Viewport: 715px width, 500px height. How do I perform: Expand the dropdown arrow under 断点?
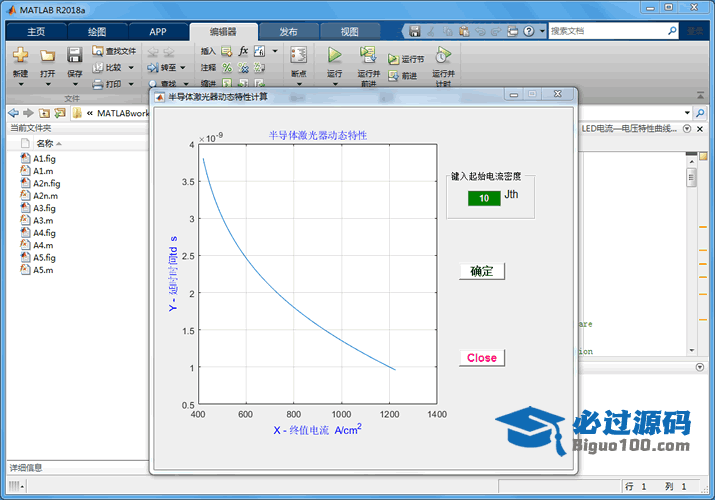[x=299, y=84]
